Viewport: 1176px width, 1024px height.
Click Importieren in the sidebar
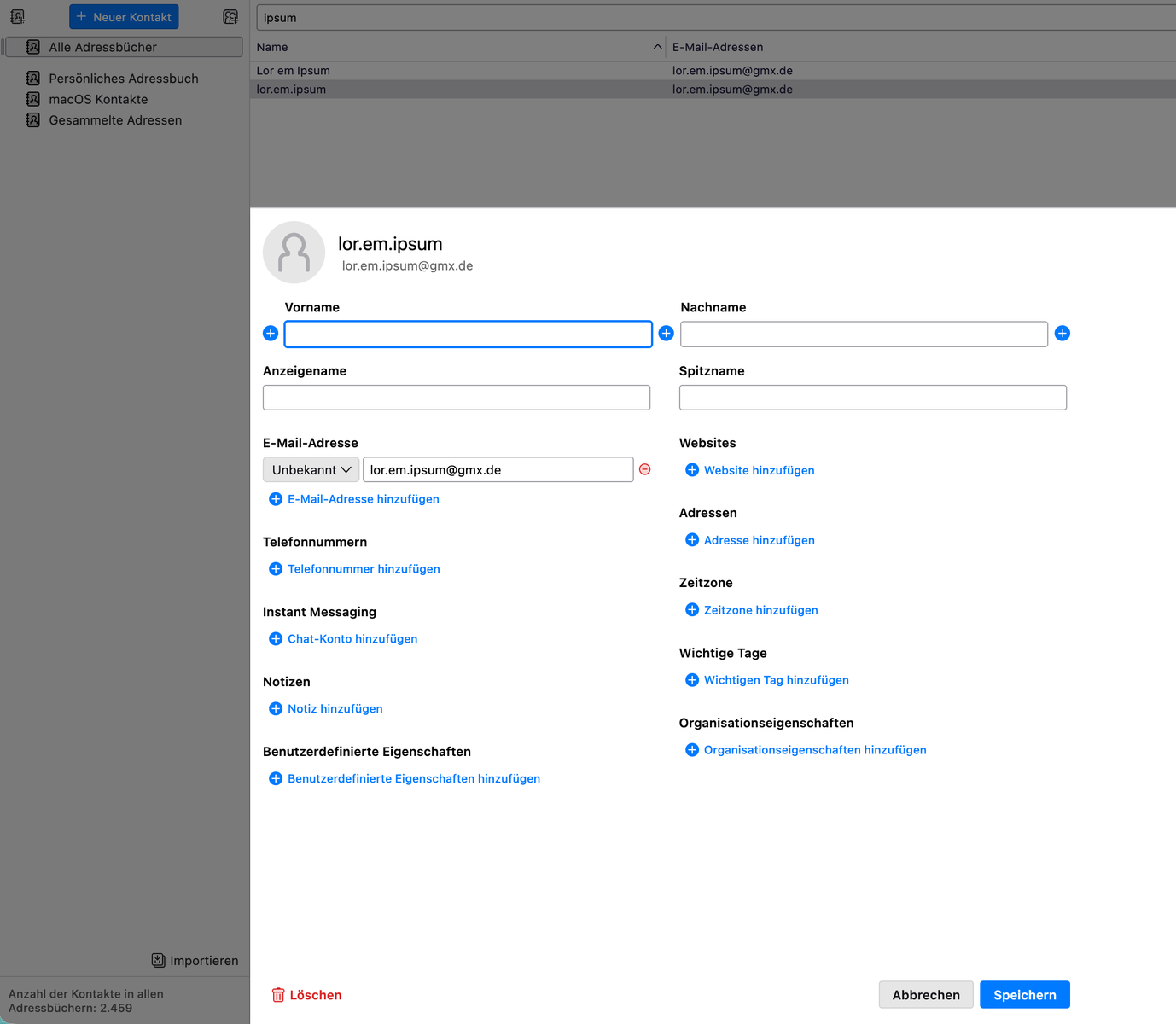tap(195, 961)
